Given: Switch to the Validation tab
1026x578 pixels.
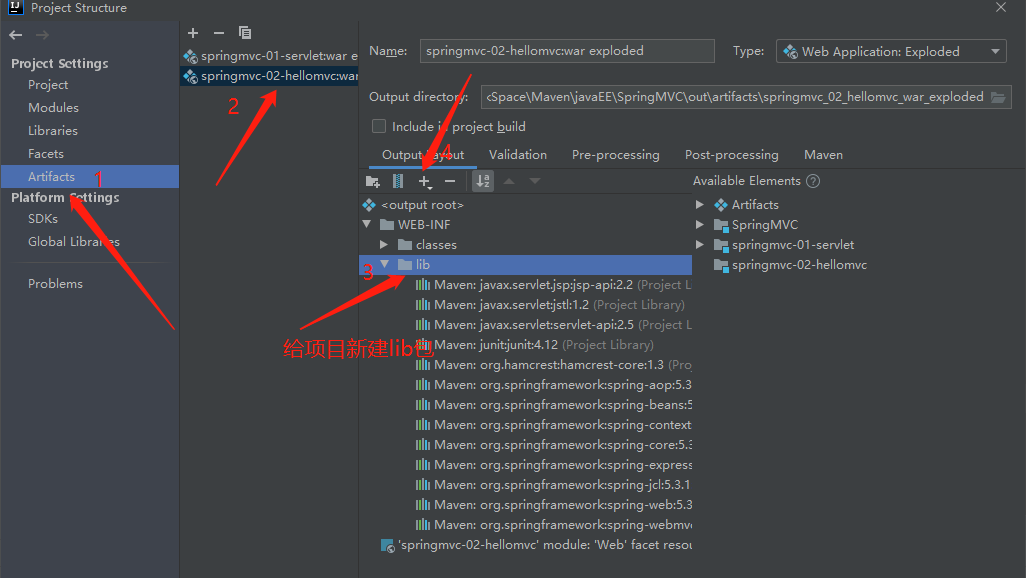Looking at the screenshot, I should point(518,155).
